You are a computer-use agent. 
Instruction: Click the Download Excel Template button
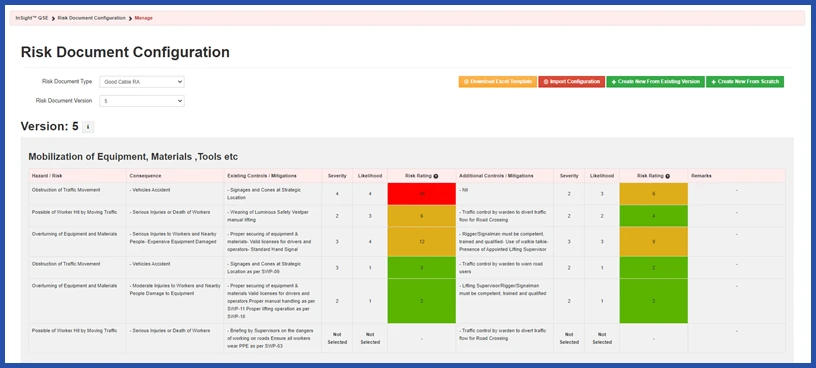498,82
